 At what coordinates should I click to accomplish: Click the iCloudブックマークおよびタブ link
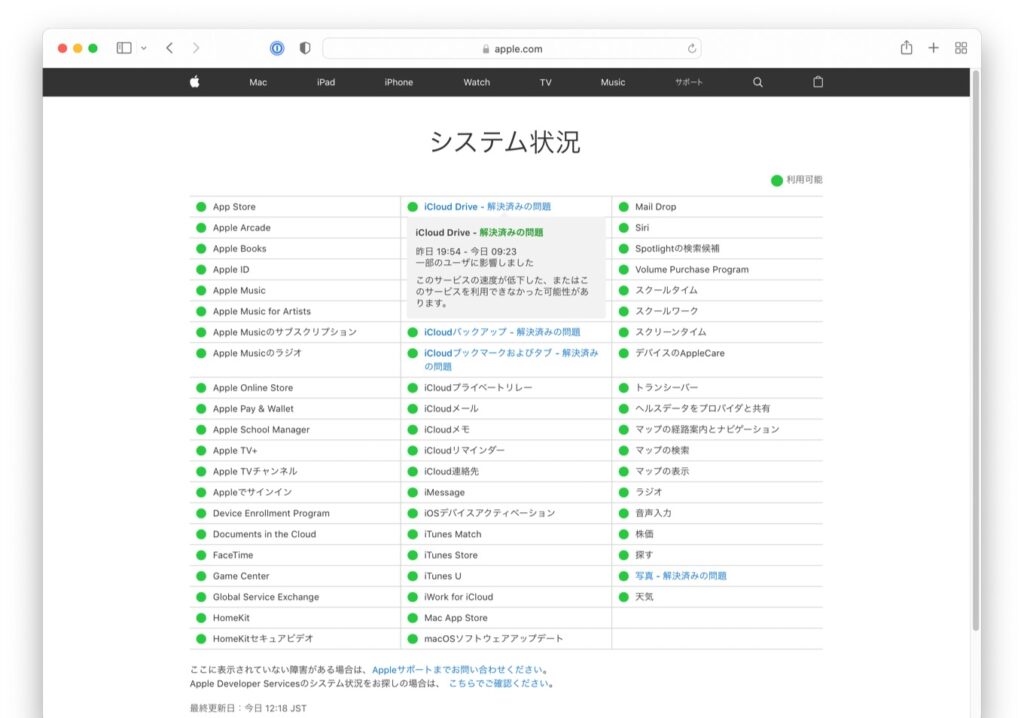(511, 359)
